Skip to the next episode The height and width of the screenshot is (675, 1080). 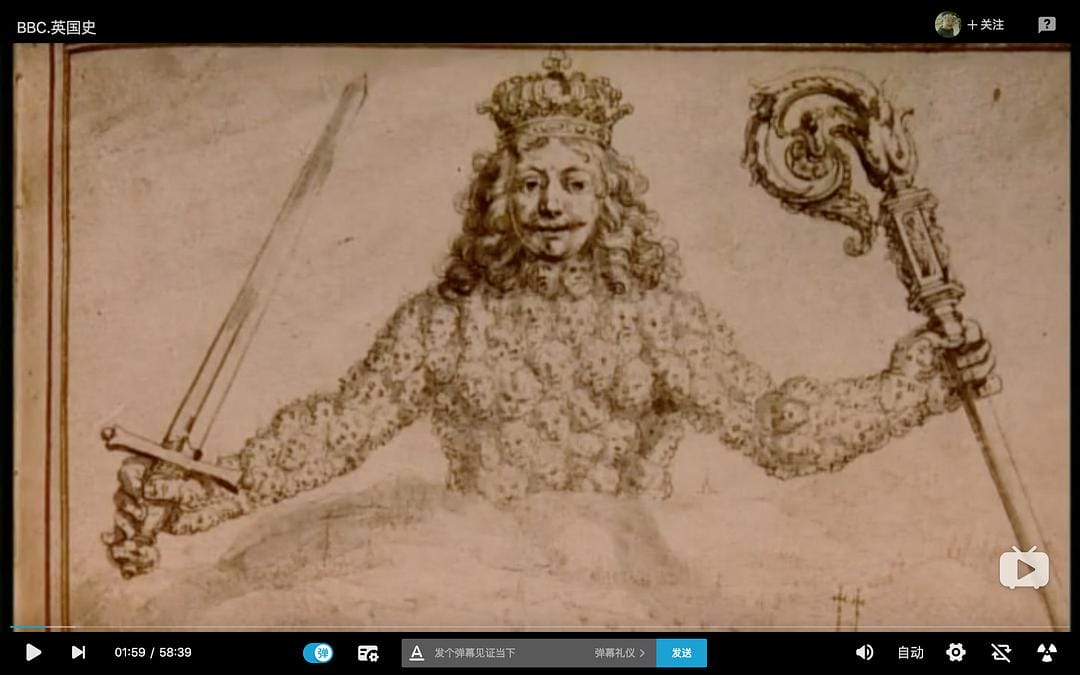click(78, 652)
